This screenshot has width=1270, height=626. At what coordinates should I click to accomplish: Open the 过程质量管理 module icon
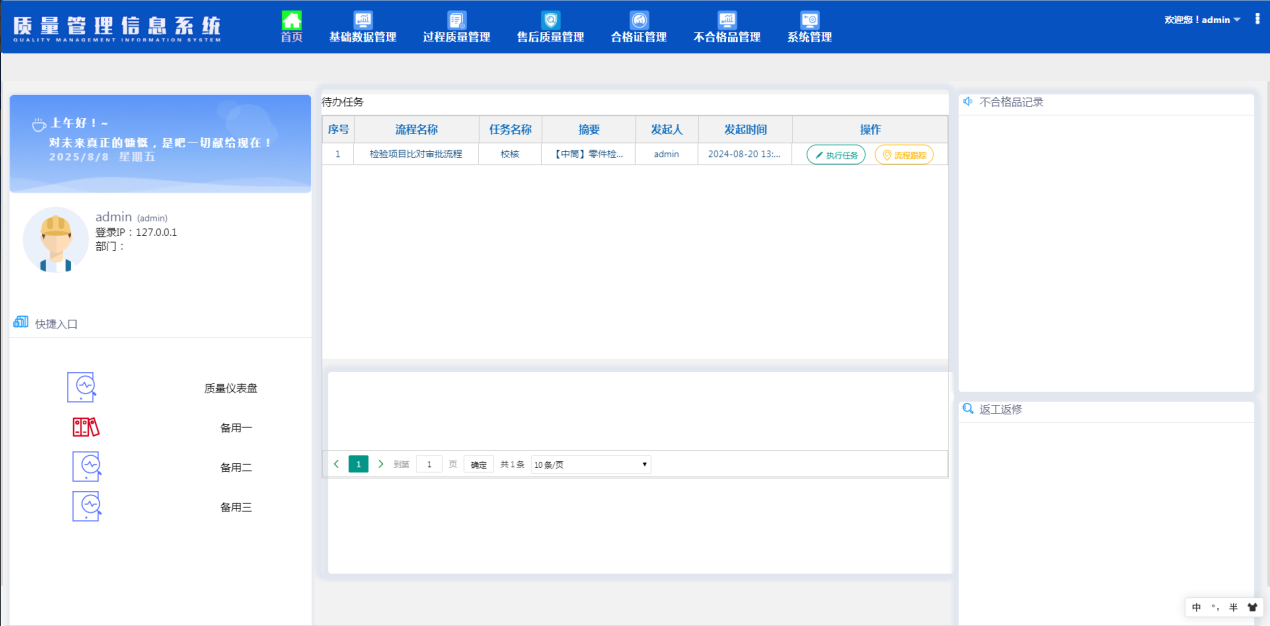click(x=456, y=21)
